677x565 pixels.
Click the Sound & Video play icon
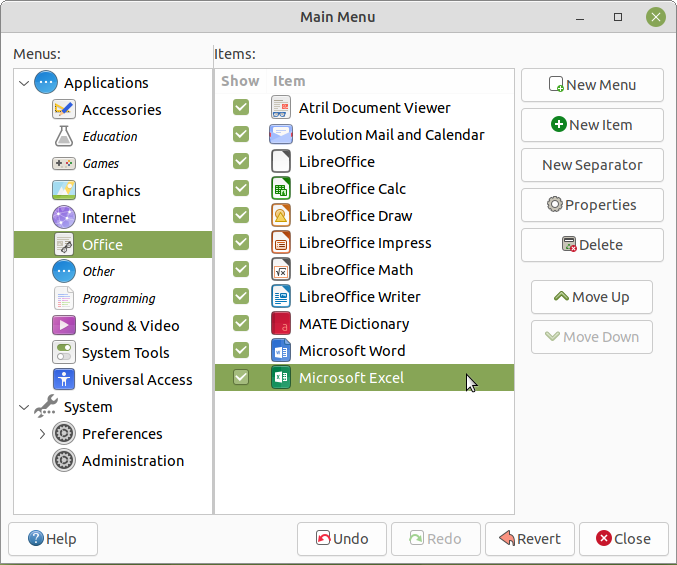[x=64, y=325]
